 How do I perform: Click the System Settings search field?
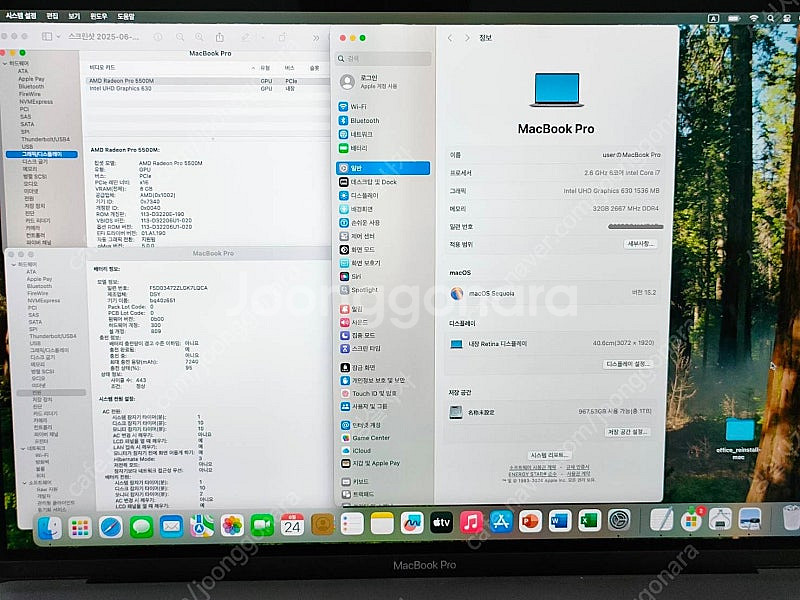(x=383, y=59)
